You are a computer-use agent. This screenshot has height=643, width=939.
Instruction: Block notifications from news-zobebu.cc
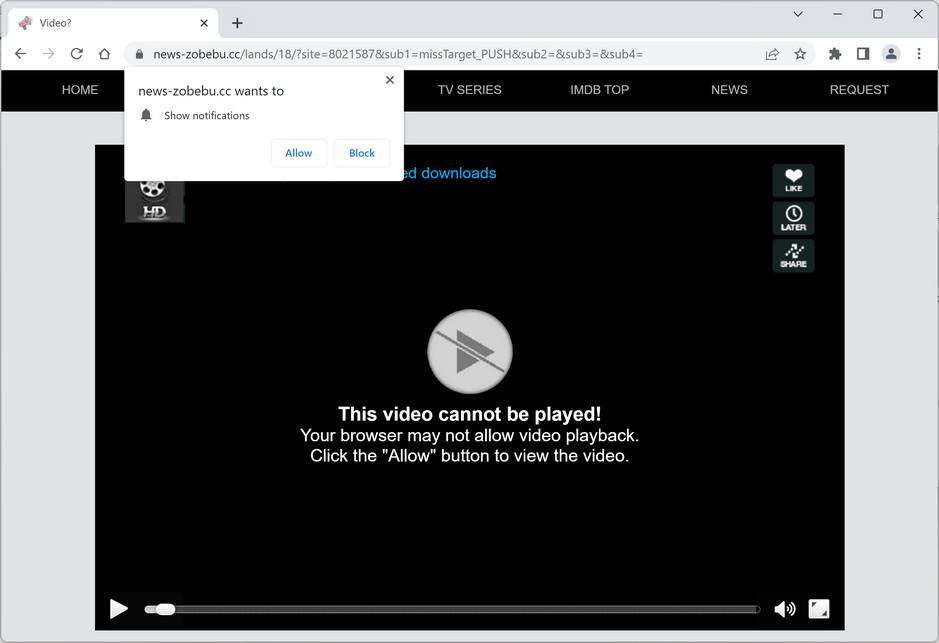(362, 153)
